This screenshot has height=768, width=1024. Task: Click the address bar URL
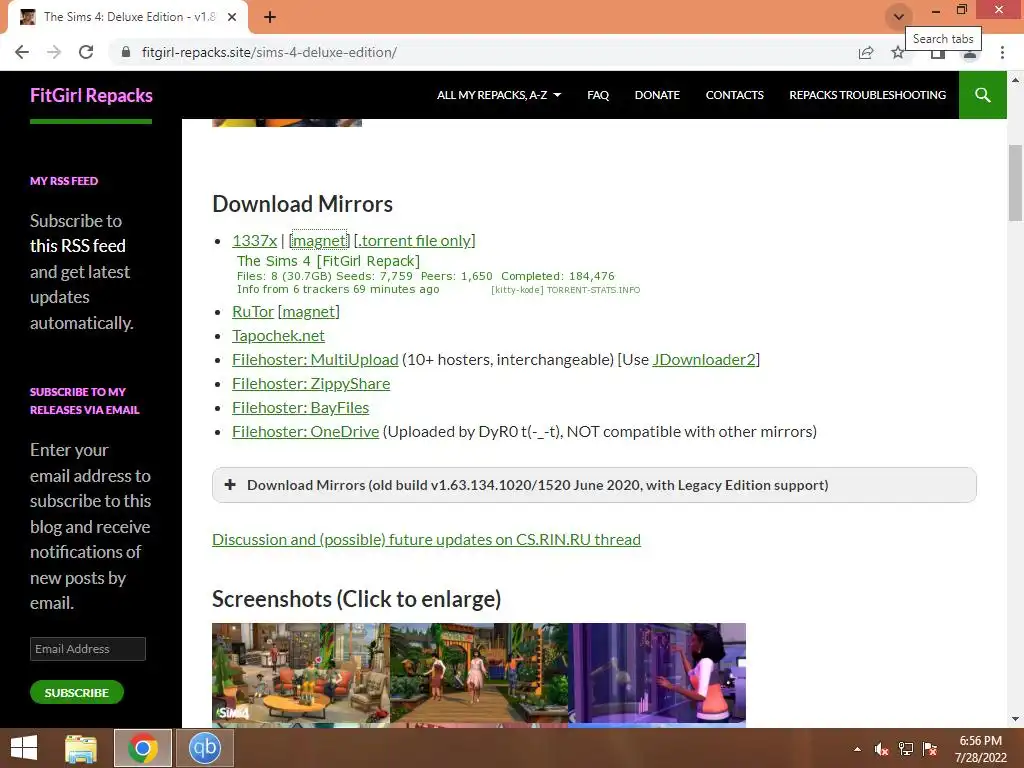click(269, 52)
